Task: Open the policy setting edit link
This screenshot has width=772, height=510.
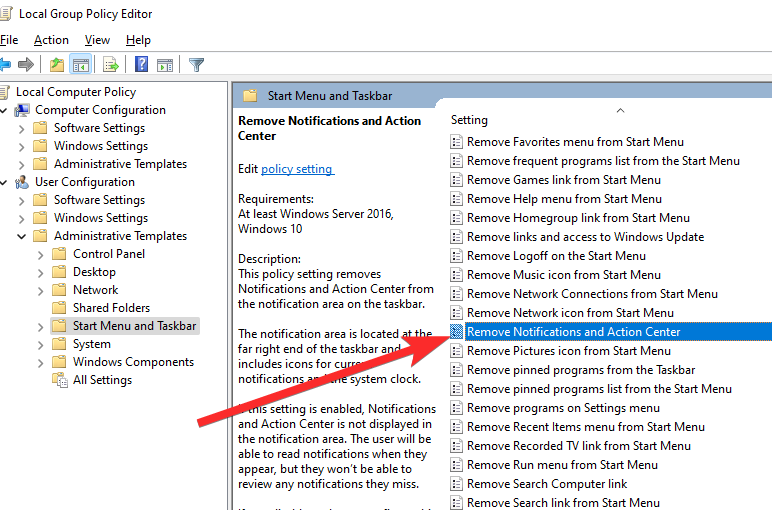Action: (297, 169)
